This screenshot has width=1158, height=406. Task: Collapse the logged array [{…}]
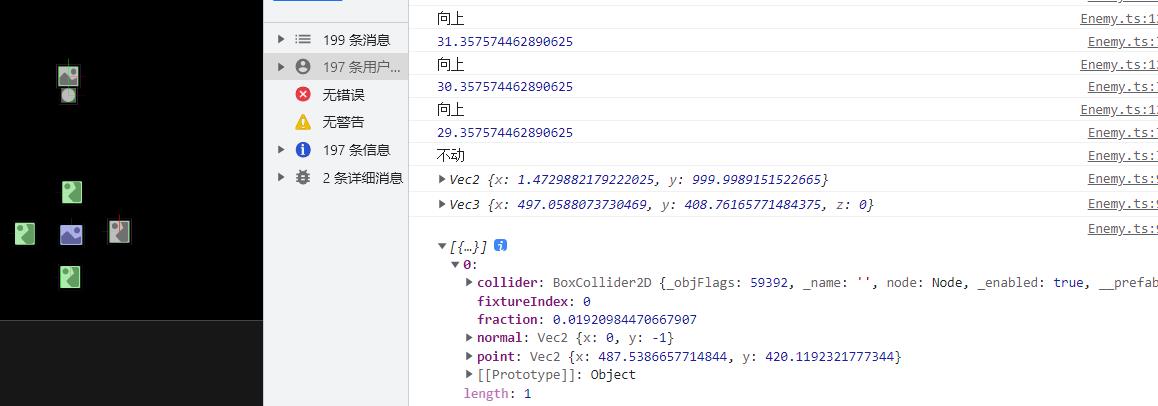pos(442,246)
